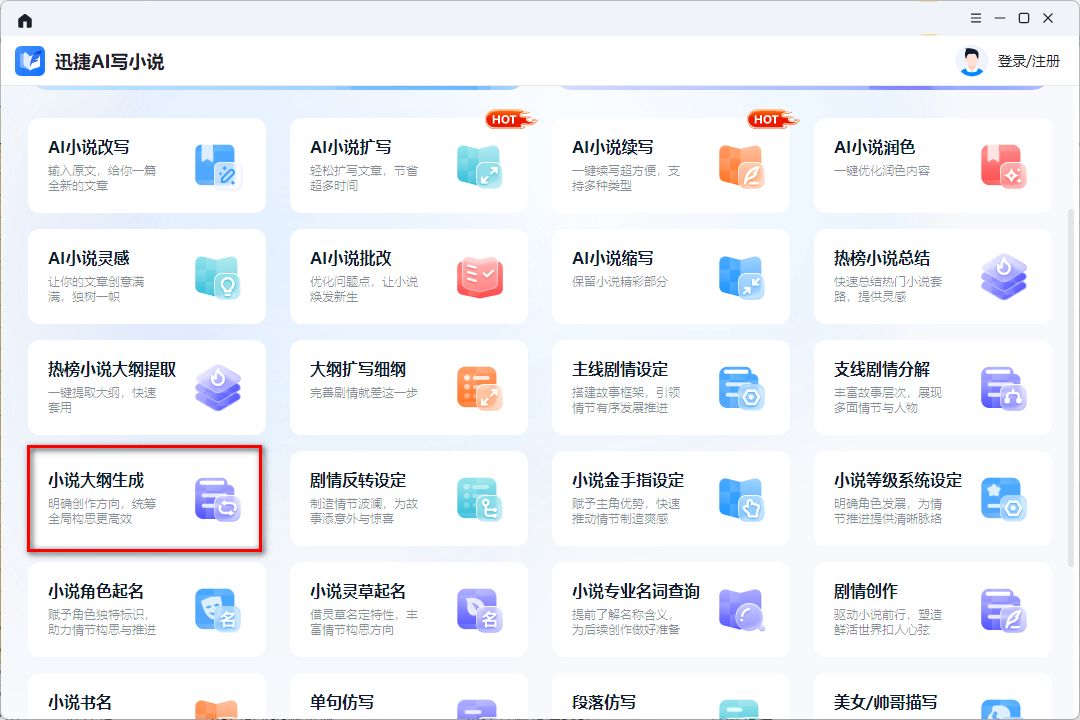
Task: Click the 小说角色起名 mask icon
Action: point(218,610)
